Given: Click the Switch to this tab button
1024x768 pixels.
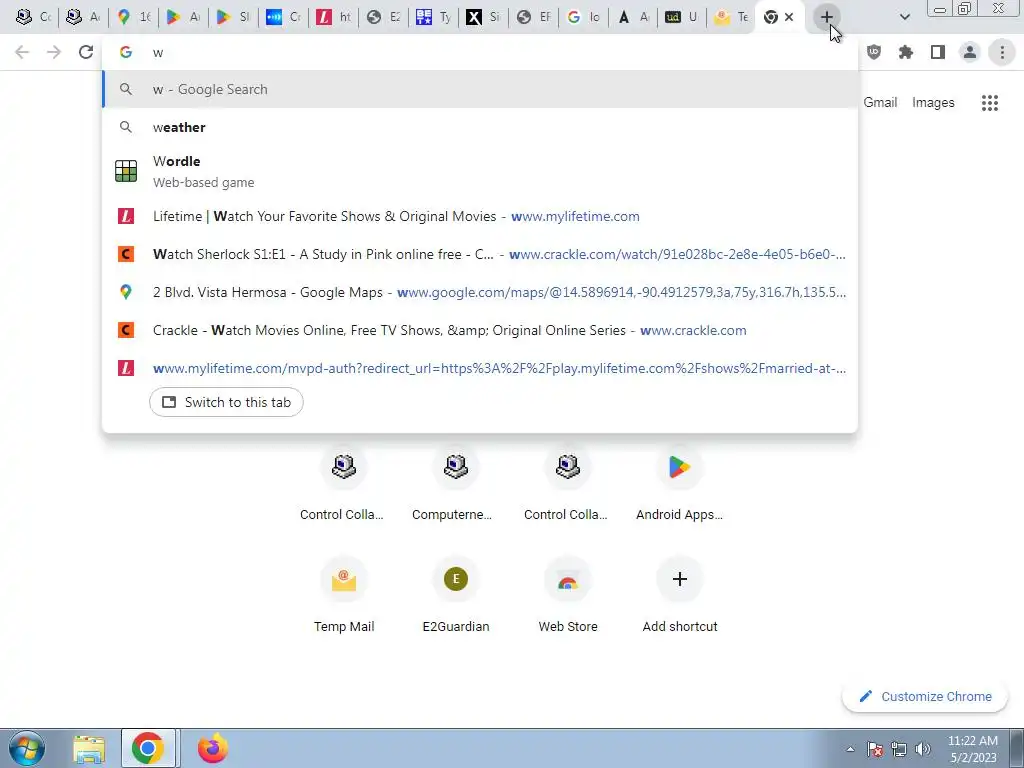Looking at the screenshot, I should 226,402.
